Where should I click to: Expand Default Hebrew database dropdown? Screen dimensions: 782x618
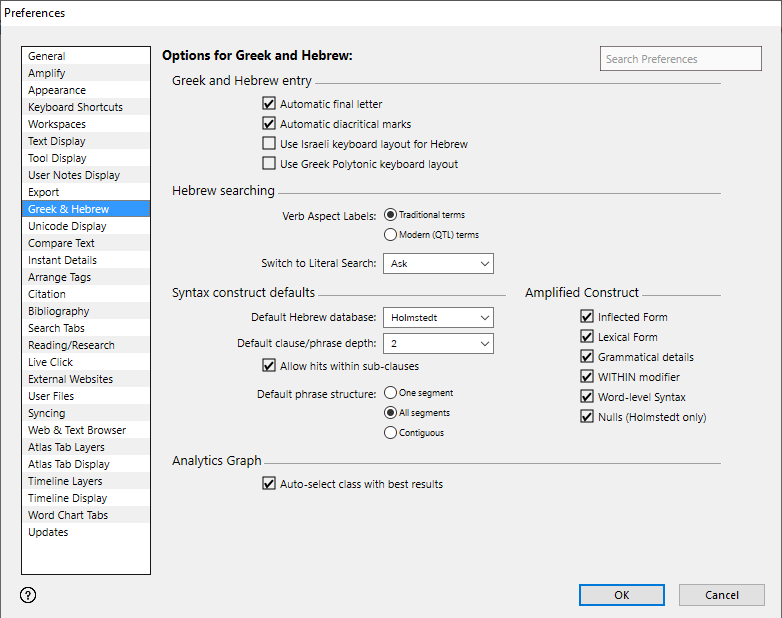[438, 318]
